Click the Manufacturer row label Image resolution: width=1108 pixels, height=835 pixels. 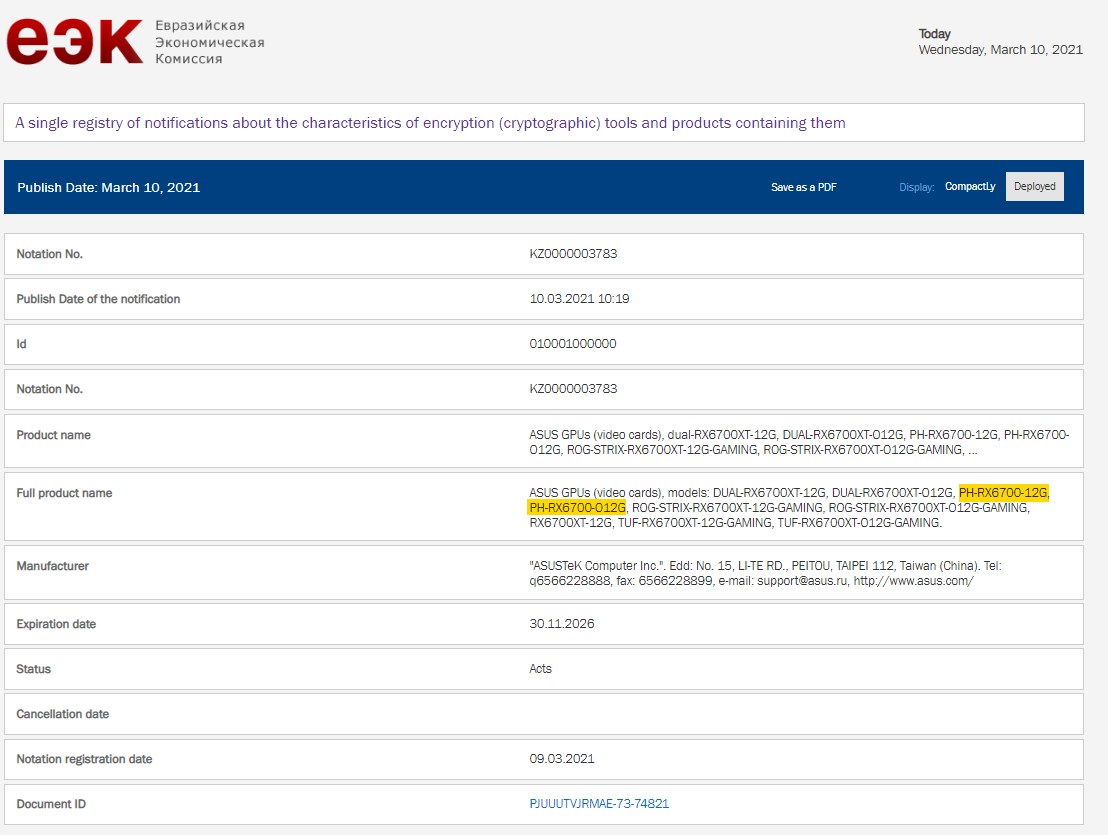pos(53,566)
